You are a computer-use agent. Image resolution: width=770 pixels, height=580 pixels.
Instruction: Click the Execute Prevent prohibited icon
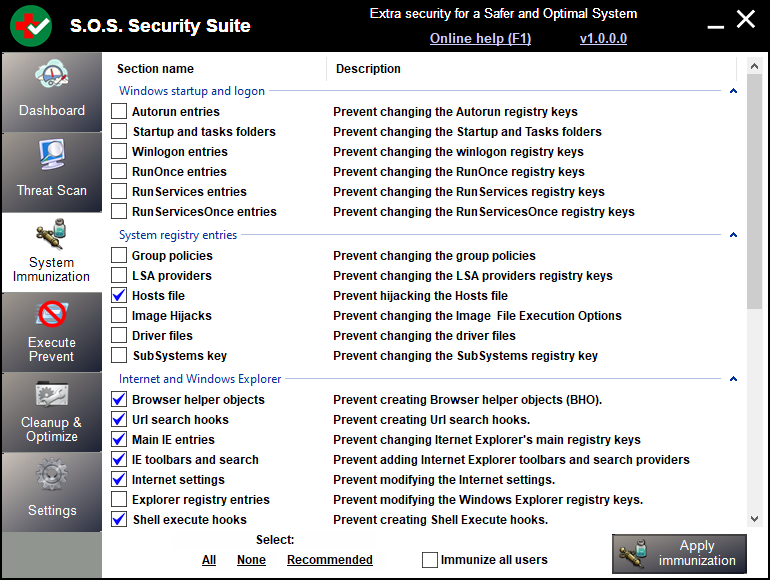click(x=52, y=314)
